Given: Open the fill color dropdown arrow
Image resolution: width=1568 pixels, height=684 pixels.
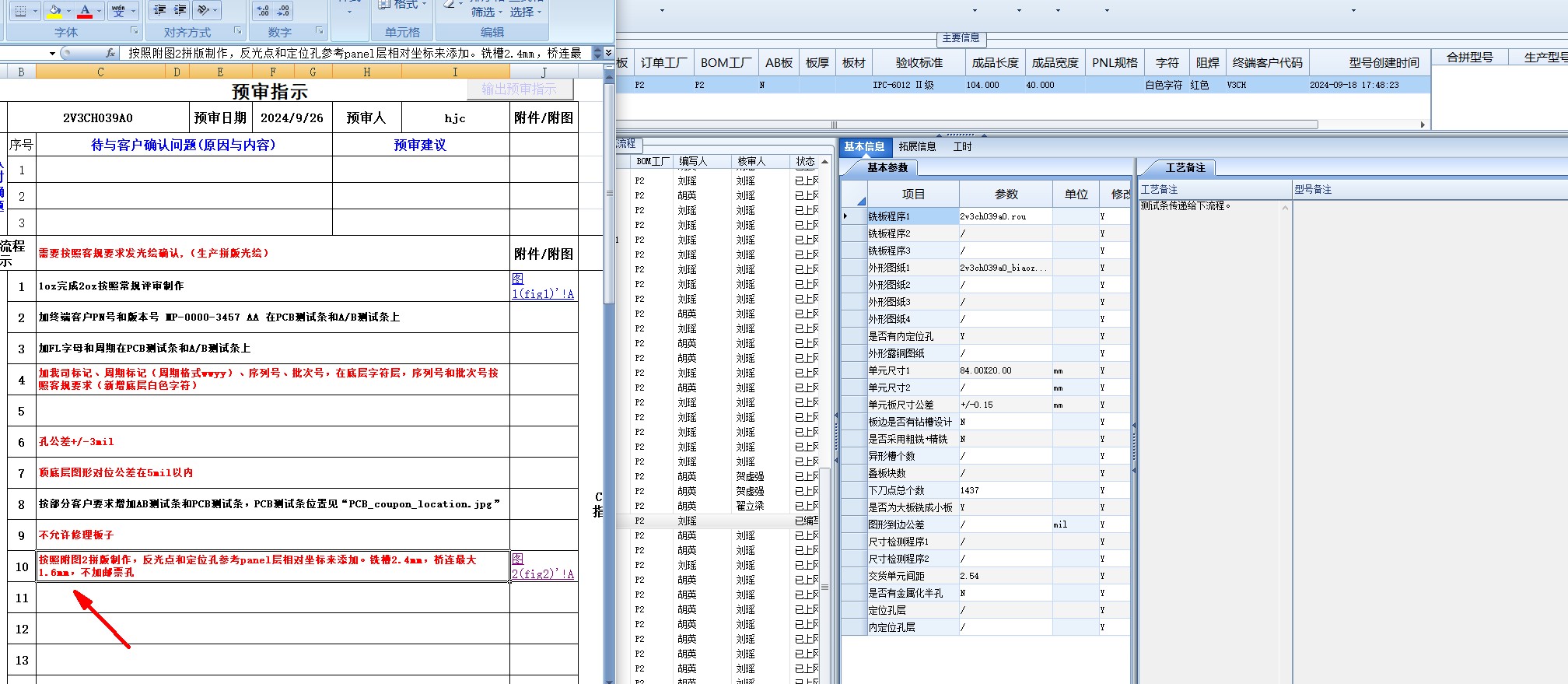Looking at the screenshot, I should tap(68, 11).
